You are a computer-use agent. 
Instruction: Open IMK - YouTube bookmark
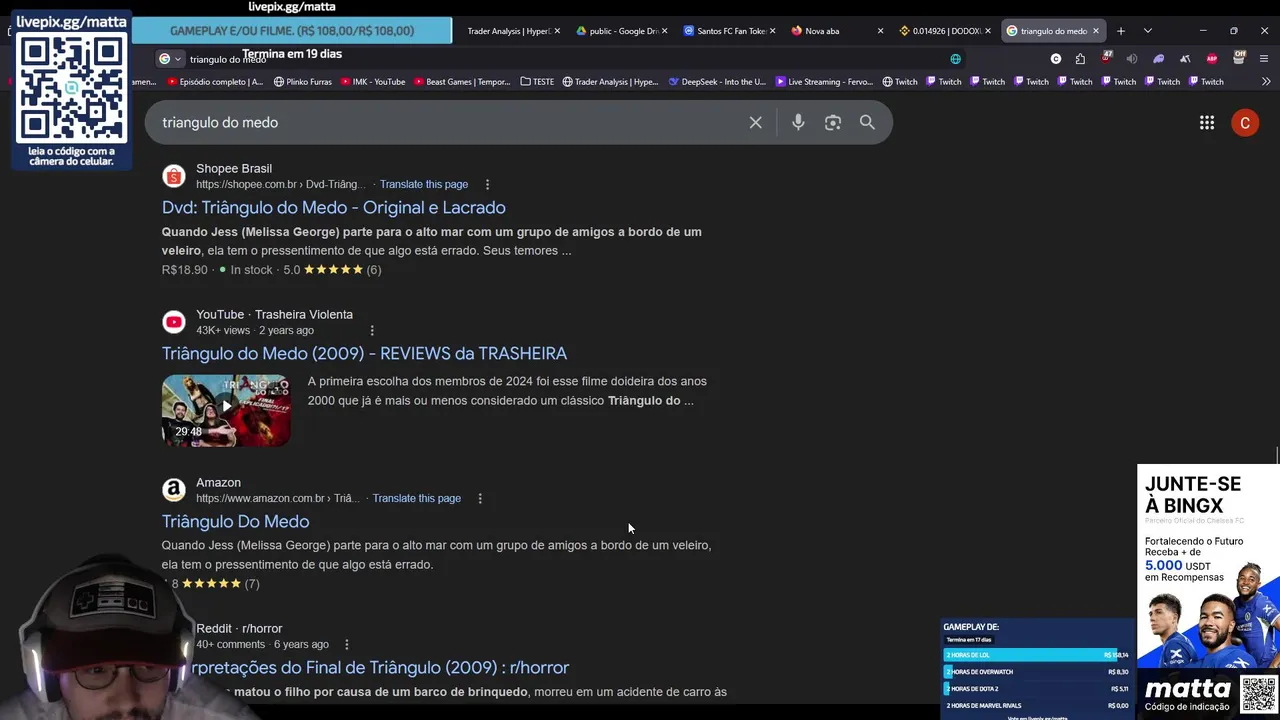coord(373,82)
